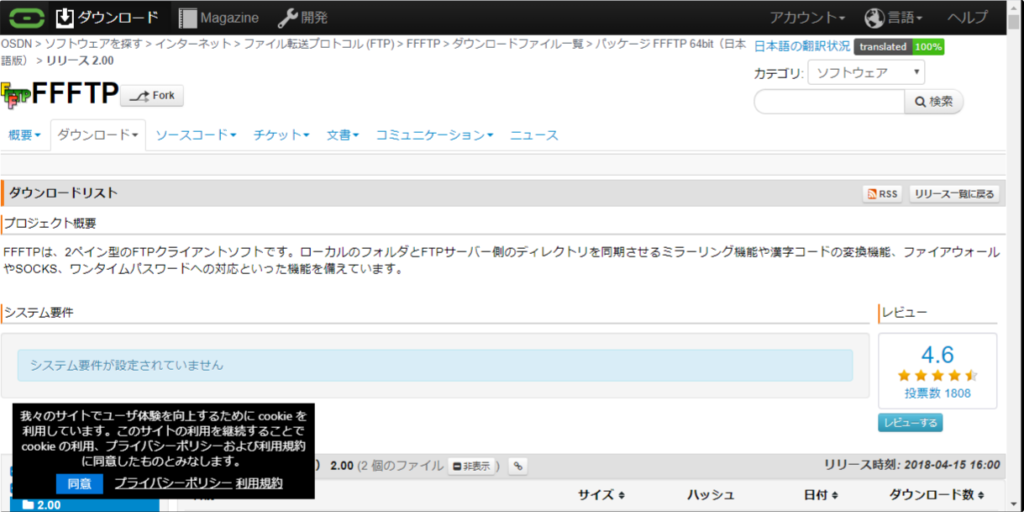
Task: Click the star rating icons
Action: click(x=937, y=376)
